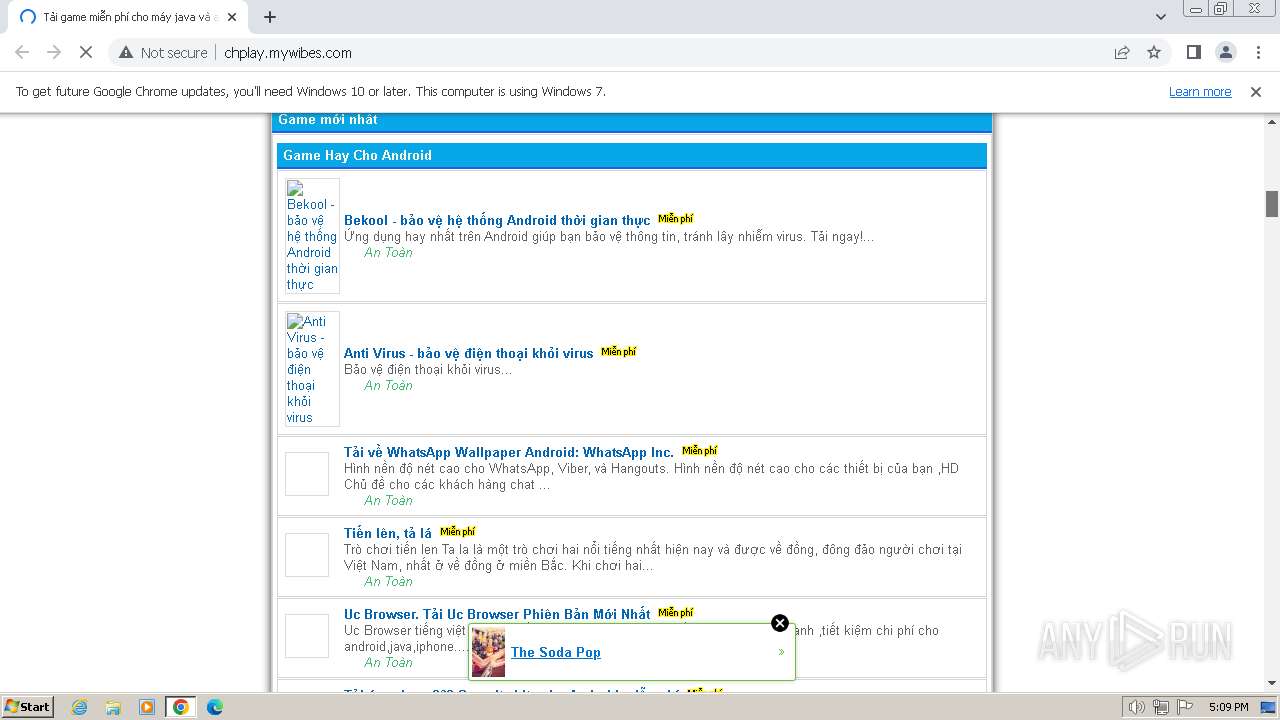Screen dimensions: 1280x720
Task: Launch Microsoft Edge from taskbar
Action: [x=214, y=707]
